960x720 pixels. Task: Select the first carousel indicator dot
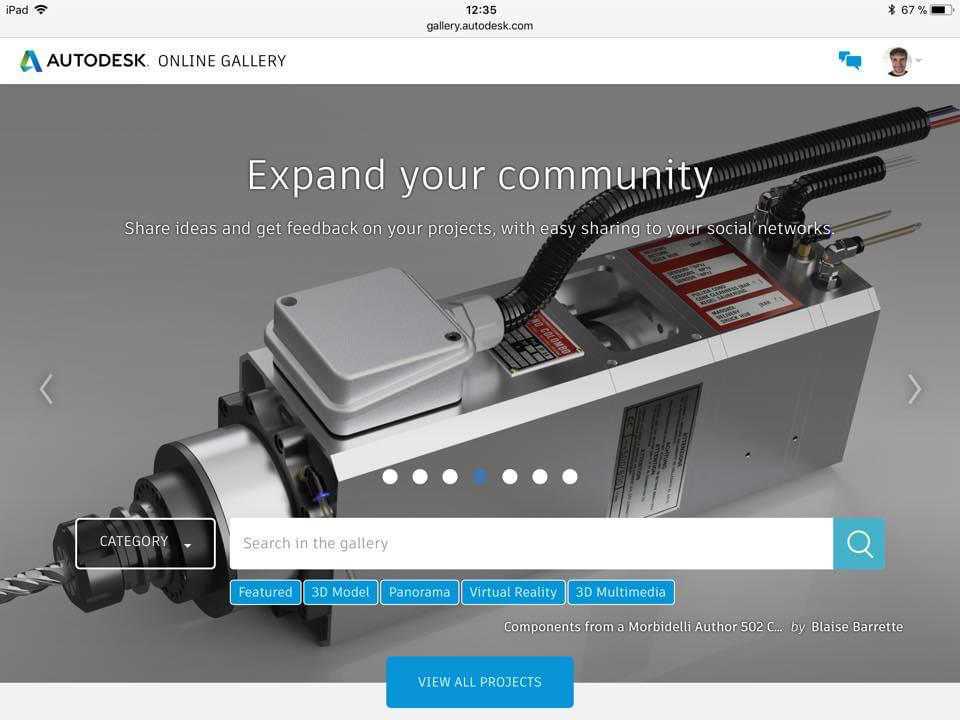(x=390, y=477)
